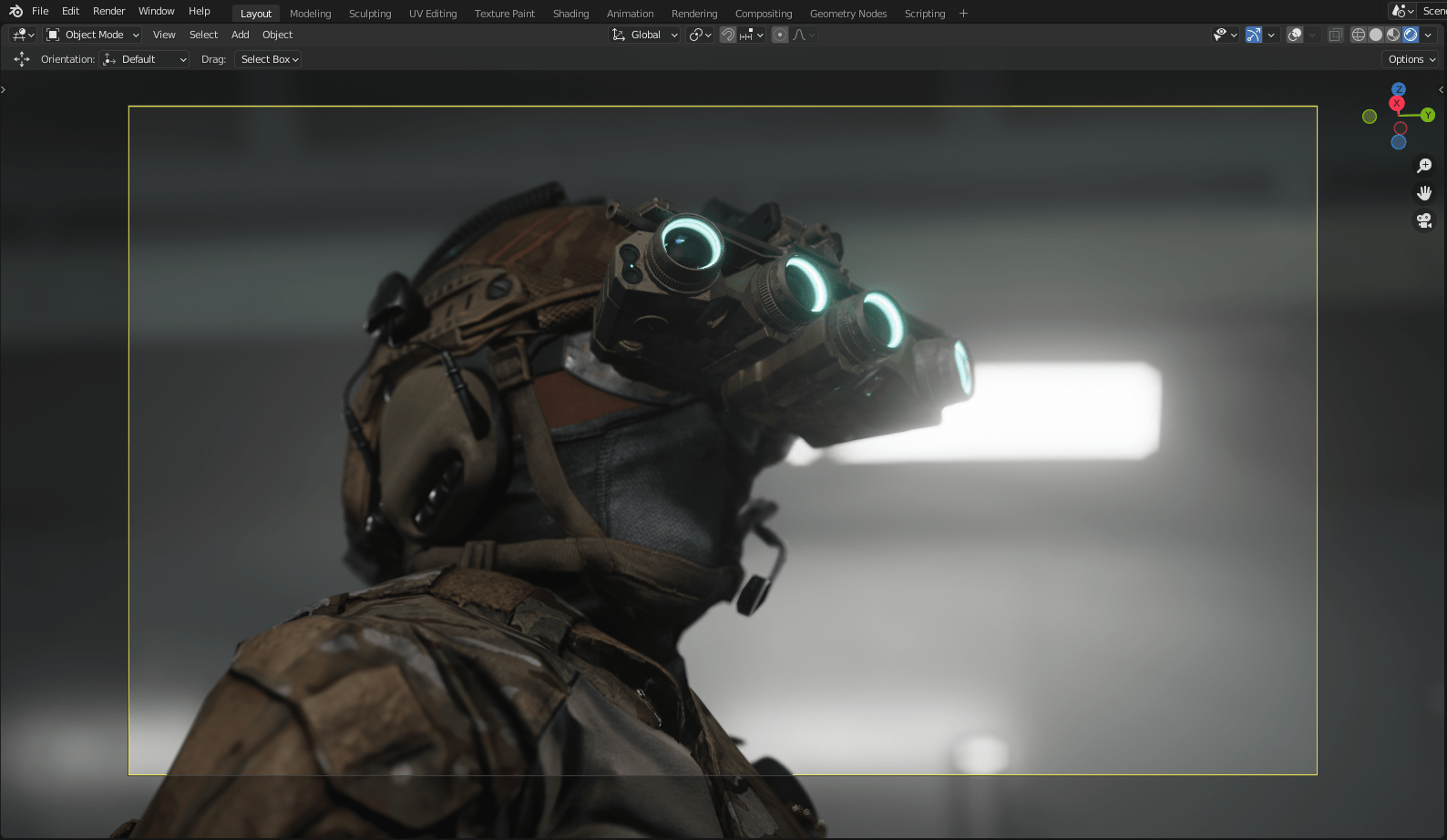The image size is (1447, 840).
Task: Click the Blender logo icon
Action: [15, 12]
